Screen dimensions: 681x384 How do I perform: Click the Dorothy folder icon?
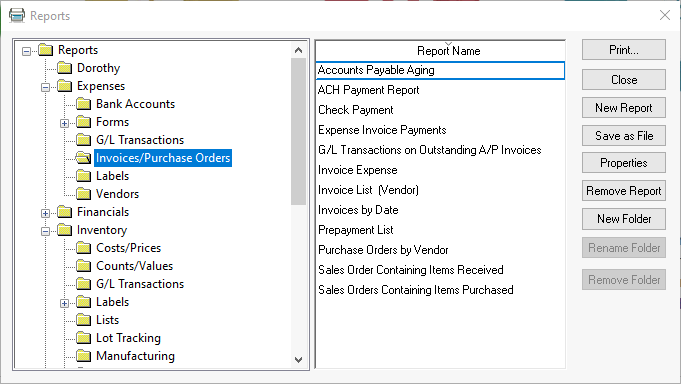65,68
